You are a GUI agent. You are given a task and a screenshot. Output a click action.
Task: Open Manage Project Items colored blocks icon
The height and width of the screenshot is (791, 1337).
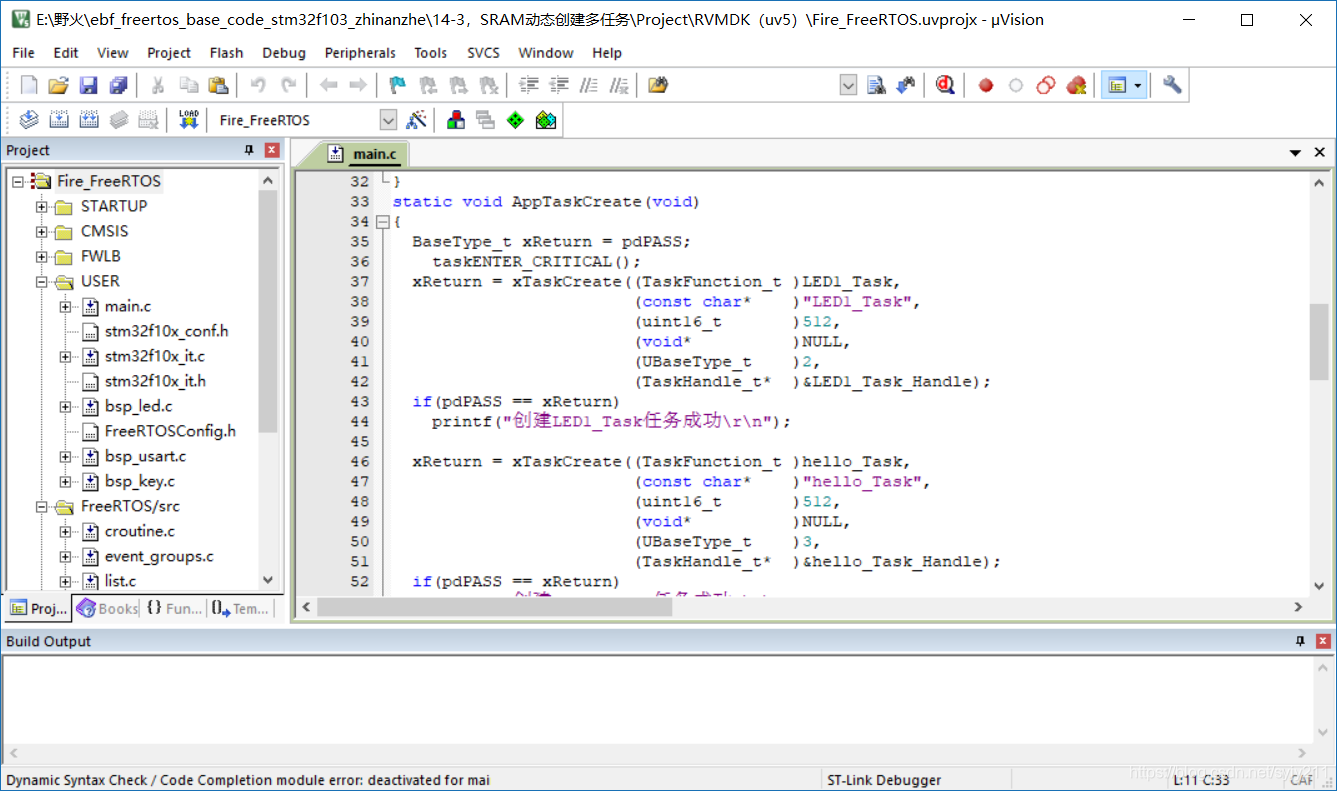pyautogui.click(x=456, y=120)
